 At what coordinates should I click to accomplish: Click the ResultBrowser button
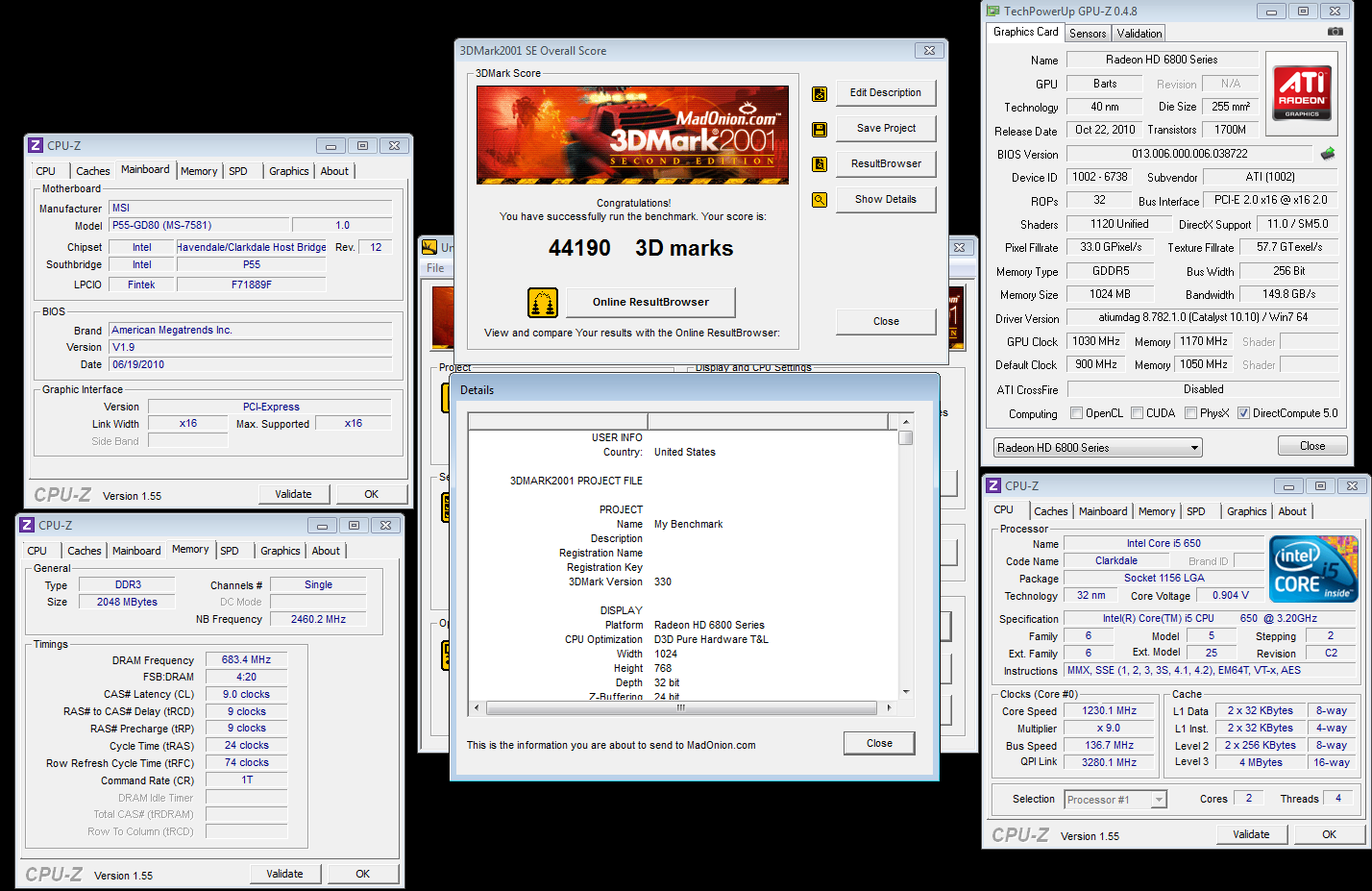[x=886, y=164]
